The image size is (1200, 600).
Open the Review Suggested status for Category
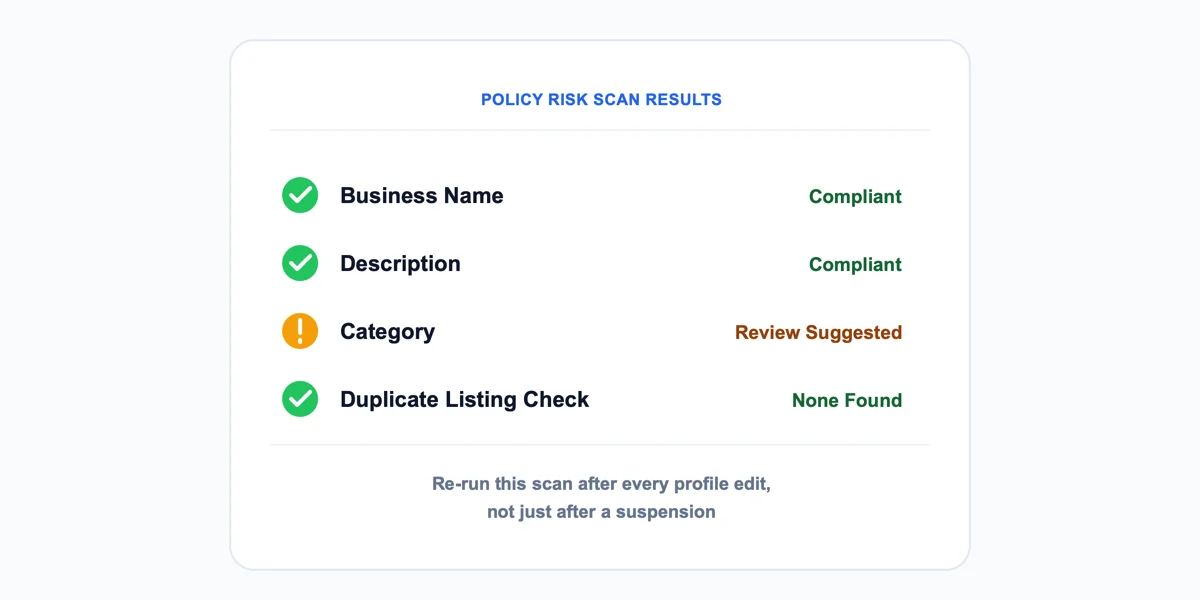click(818, 333)
